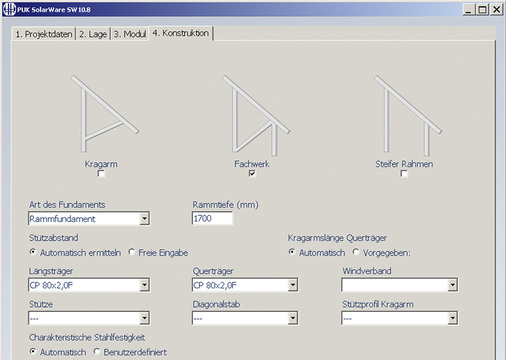Select the 4. Konstruktion tab
This screenshot has width=506, height=360.
(x=181, y=33)
